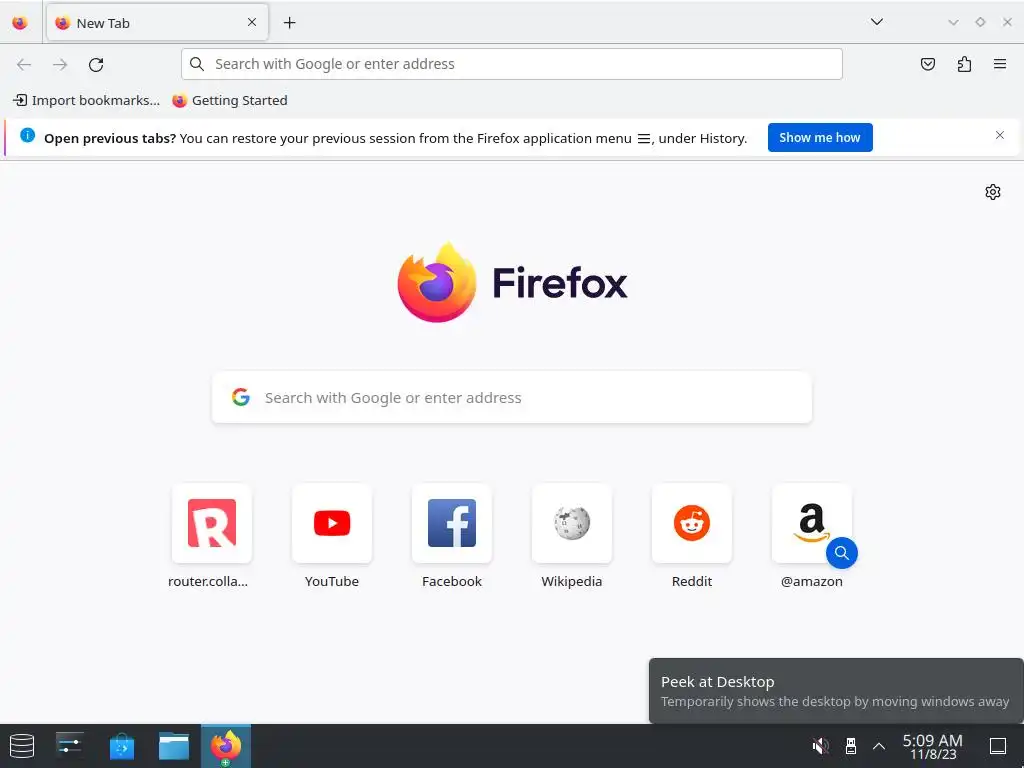Focus the center Google search box

511,398
